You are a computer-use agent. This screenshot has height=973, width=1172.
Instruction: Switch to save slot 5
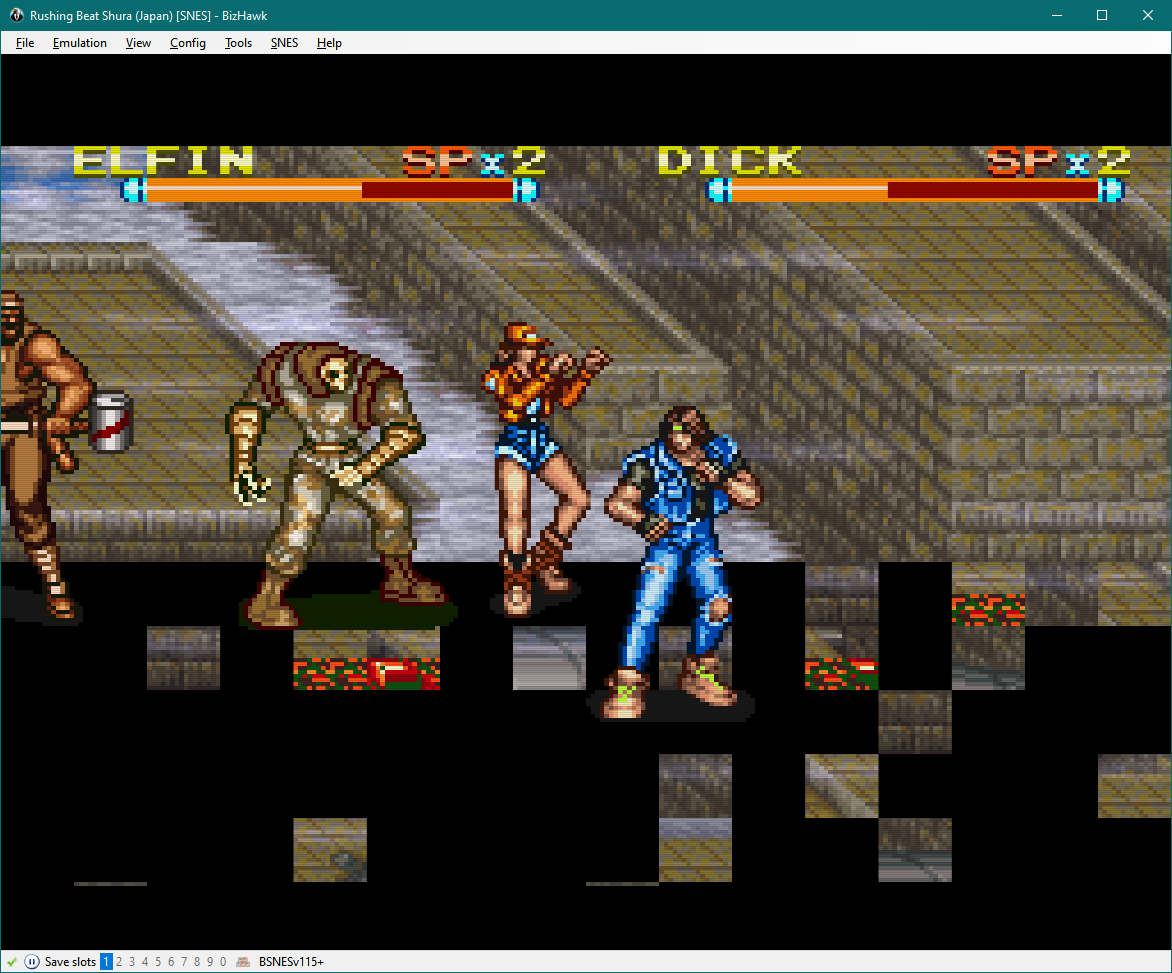[x=156, y=961]
